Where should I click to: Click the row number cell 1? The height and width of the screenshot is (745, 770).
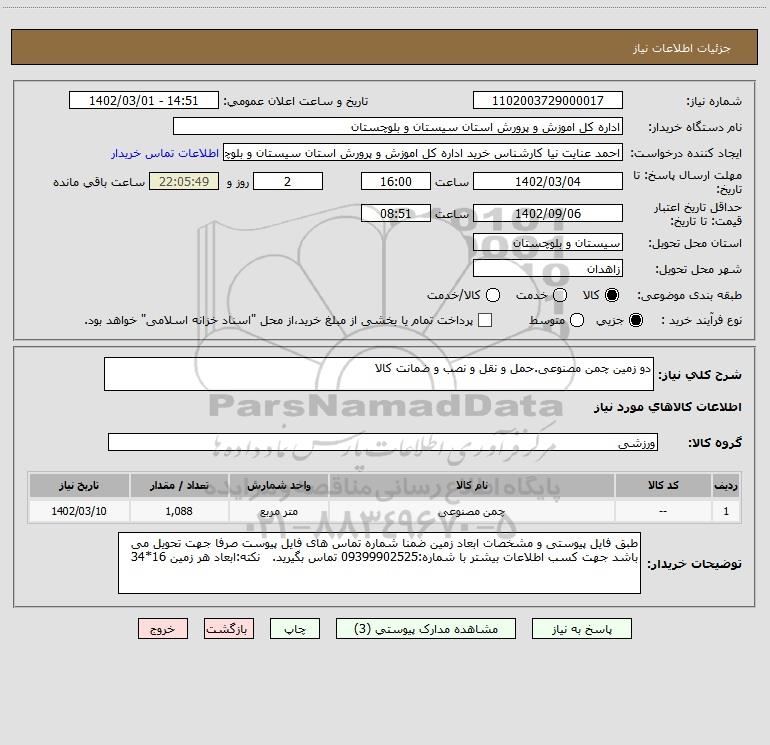726,511
